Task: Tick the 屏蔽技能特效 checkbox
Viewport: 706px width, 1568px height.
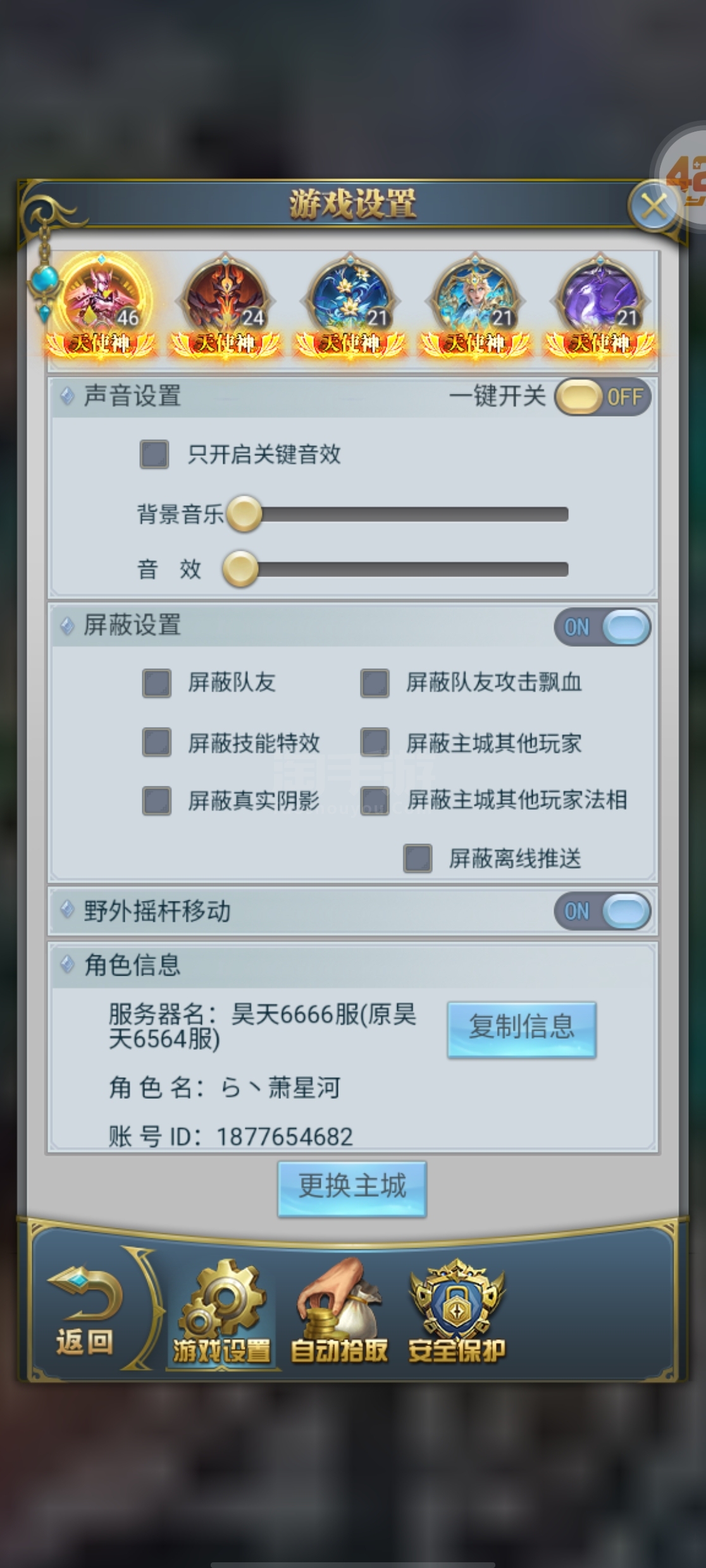Action: point(157,742)
